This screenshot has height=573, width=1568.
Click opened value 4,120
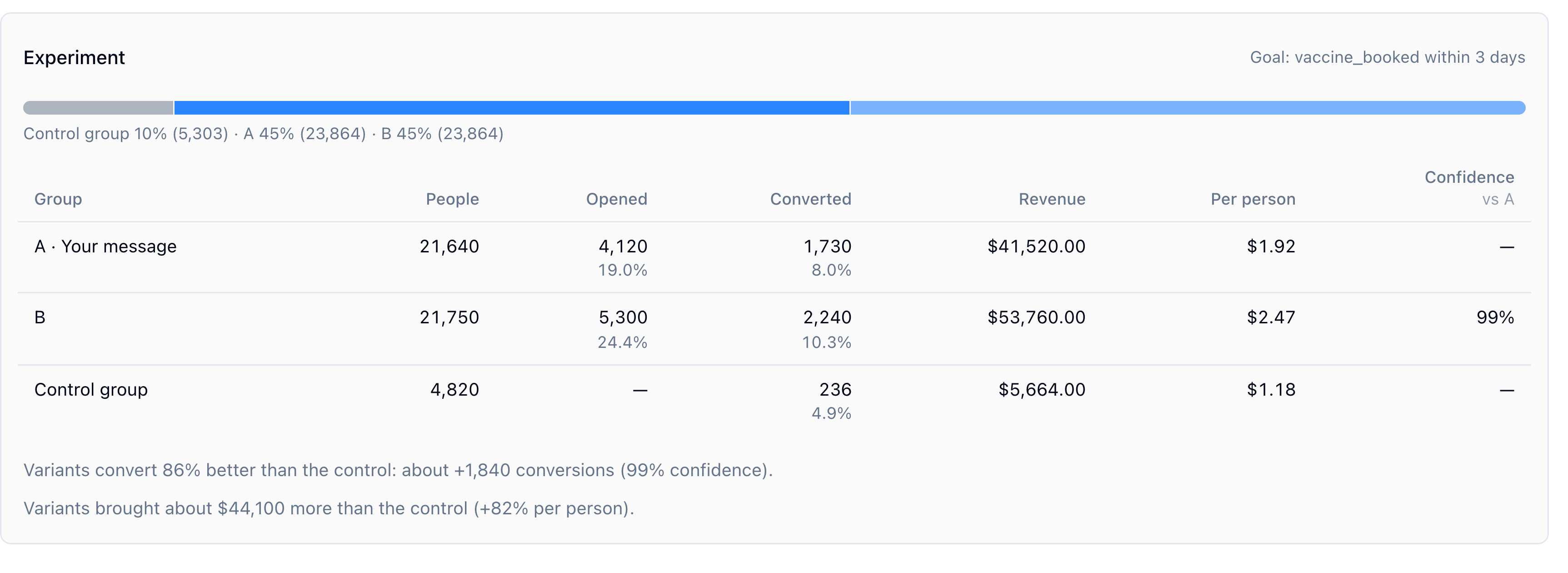pyautogui.click(x=623, y=246)
